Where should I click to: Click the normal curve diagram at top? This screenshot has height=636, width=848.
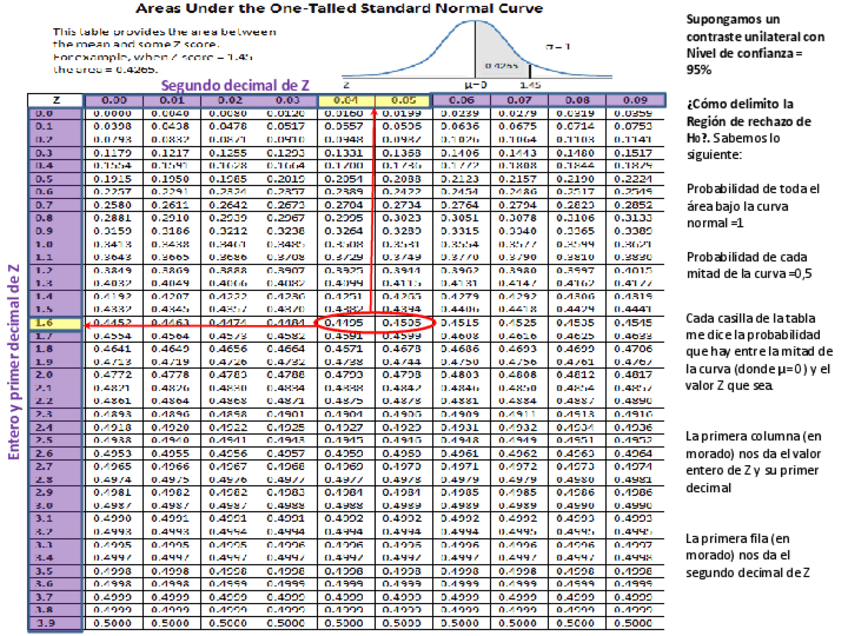click(x=476, y=57)
